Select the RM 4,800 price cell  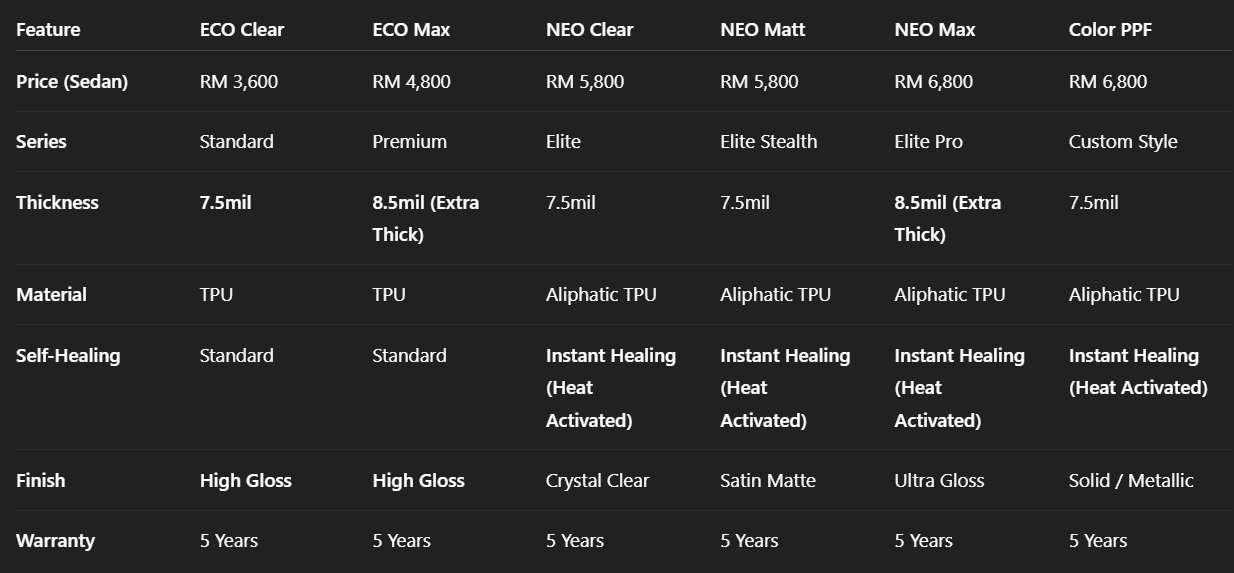(x=411, y=82)
